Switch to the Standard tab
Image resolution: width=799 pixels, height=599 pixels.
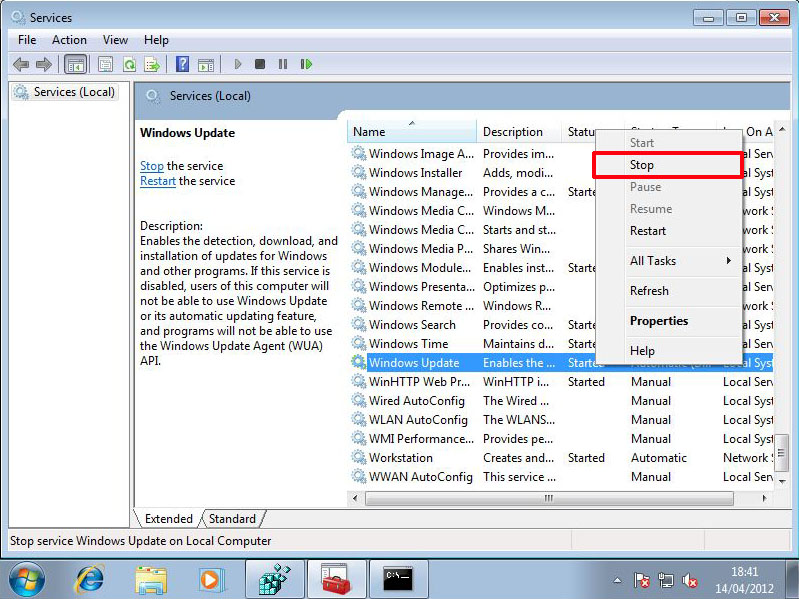(232, 519)
